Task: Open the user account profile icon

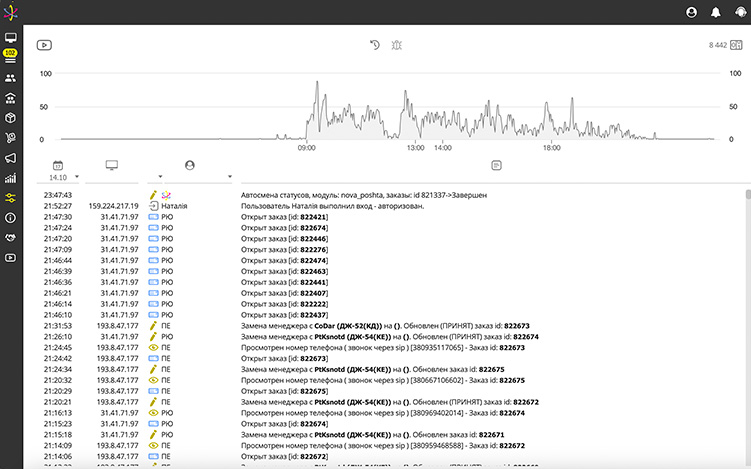Action: (690, 12)
